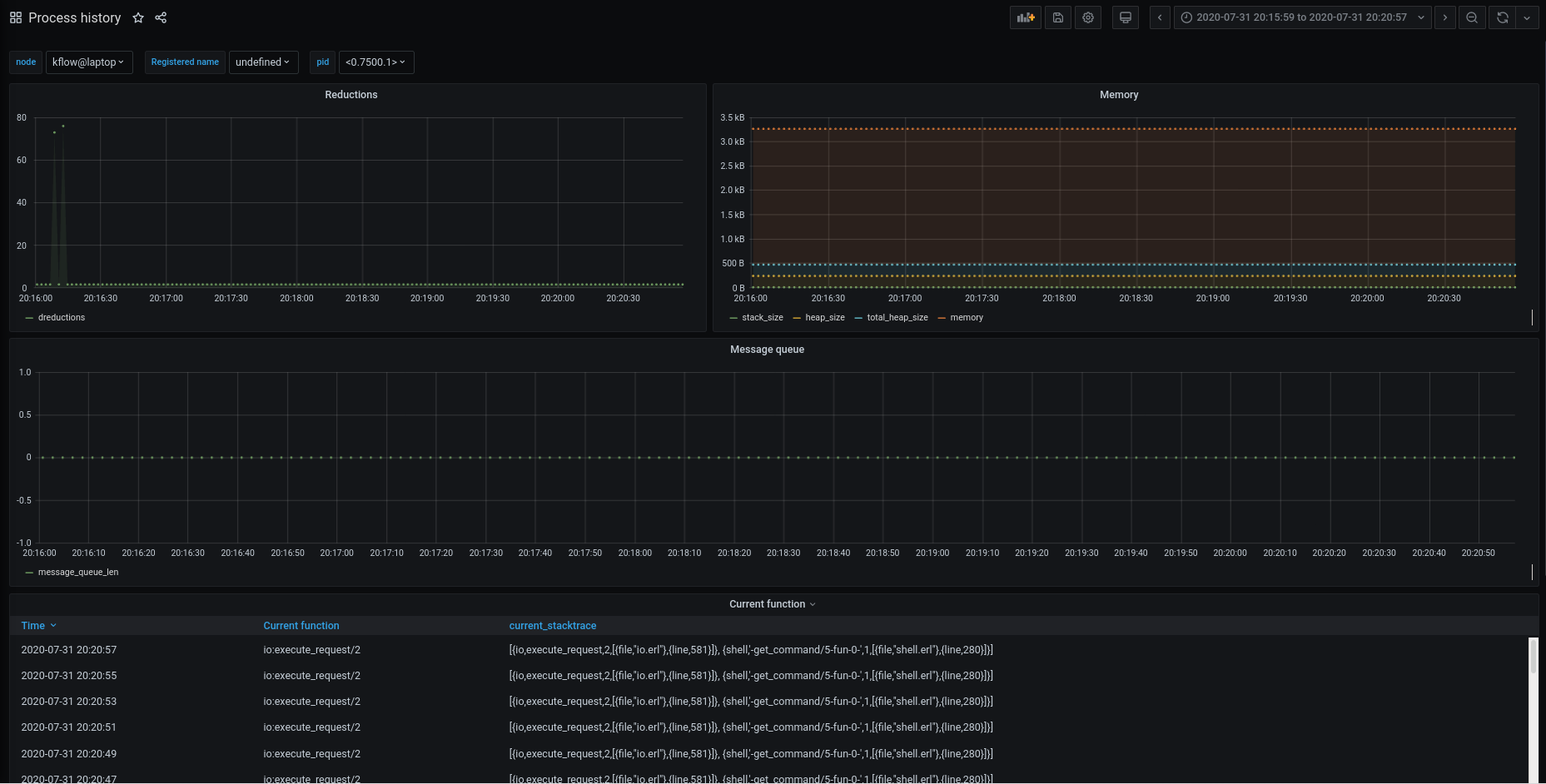Screen dimensions: 1546x784
Task: Open node variable dropdown kflow@laptop
Action: [88, 62]
